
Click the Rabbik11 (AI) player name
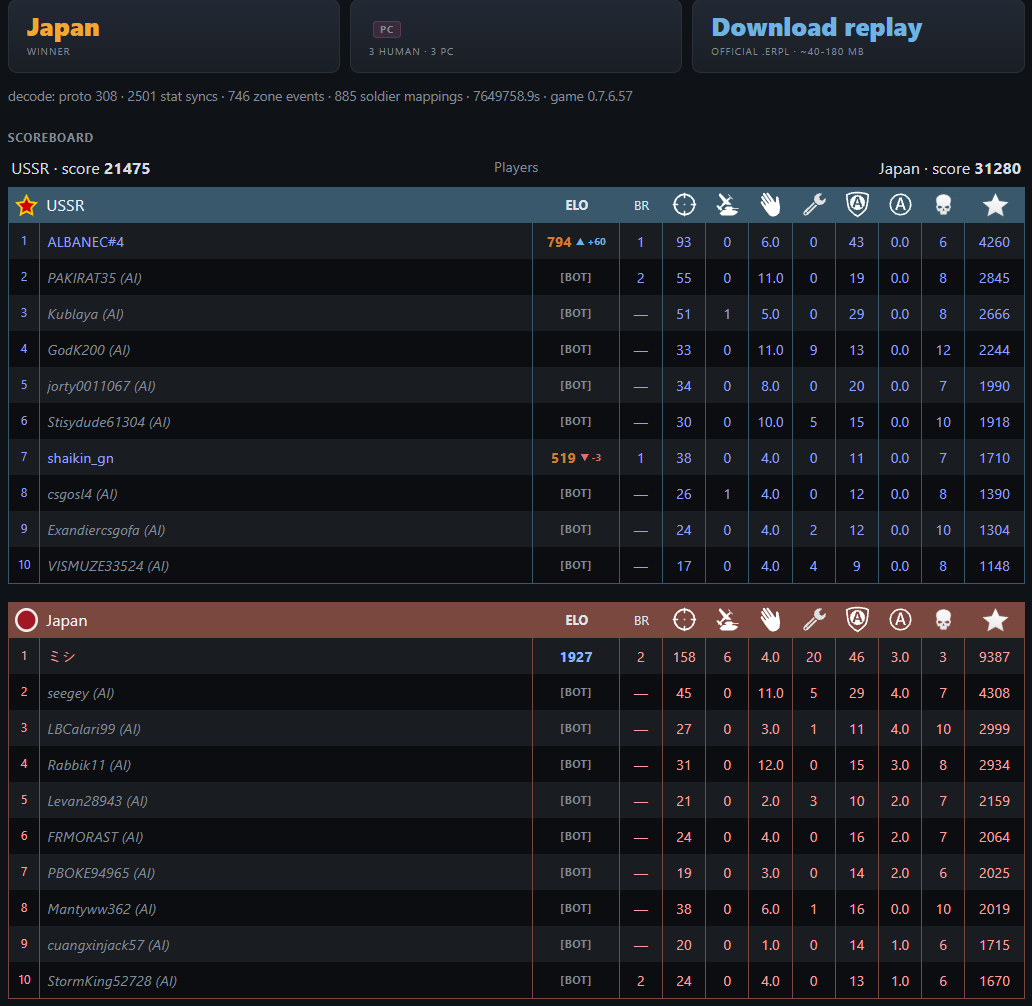coord(90,765)
